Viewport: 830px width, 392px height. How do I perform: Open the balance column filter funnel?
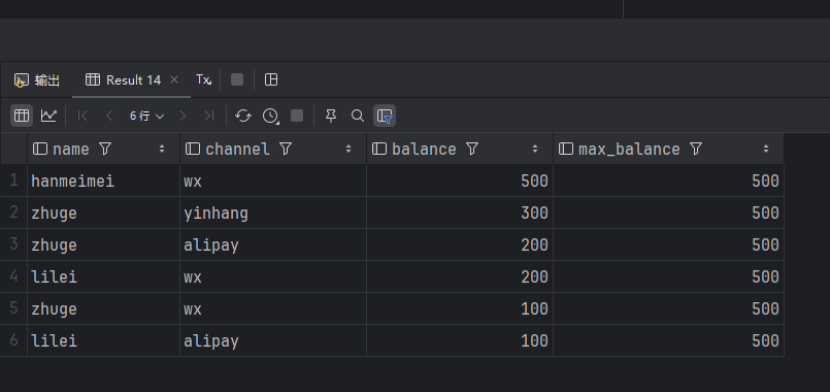[472, 149]
